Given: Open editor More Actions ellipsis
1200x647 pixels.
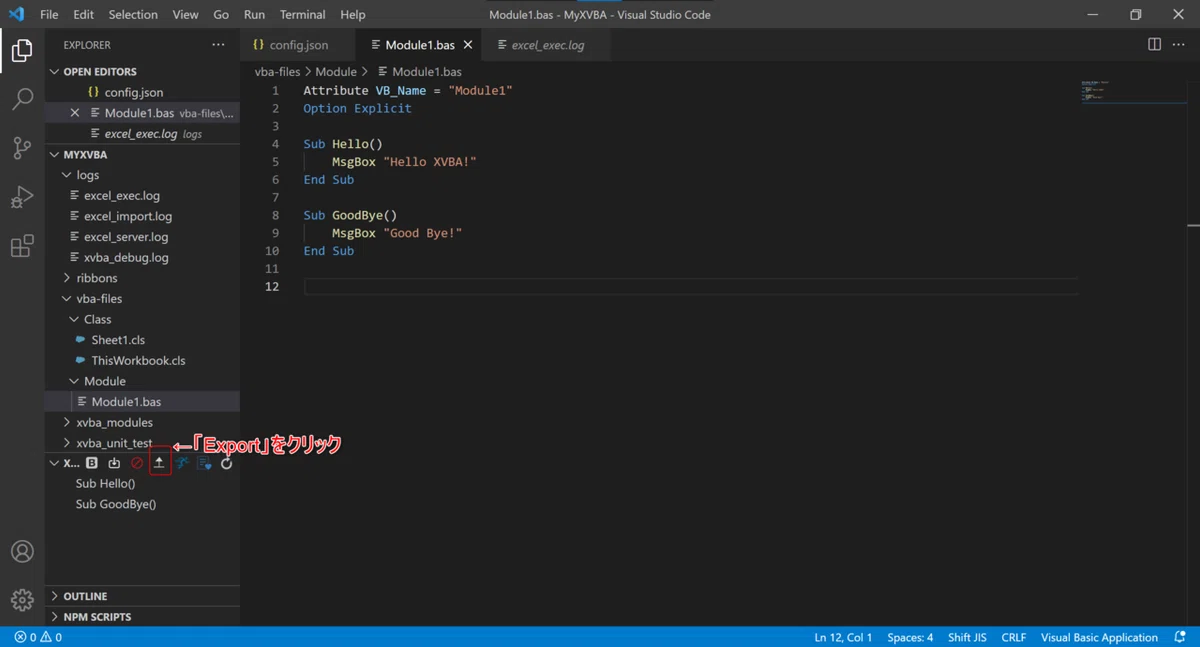Looking at the screenshot, I should tap(1178, 45).
